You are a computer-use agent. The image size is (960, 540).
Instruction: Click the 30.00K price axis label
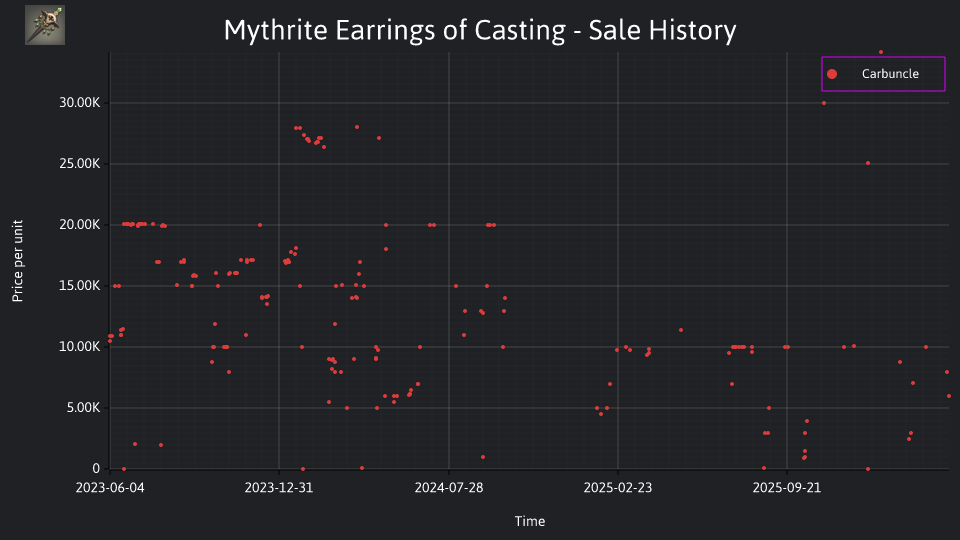click(x=80, y=103)
